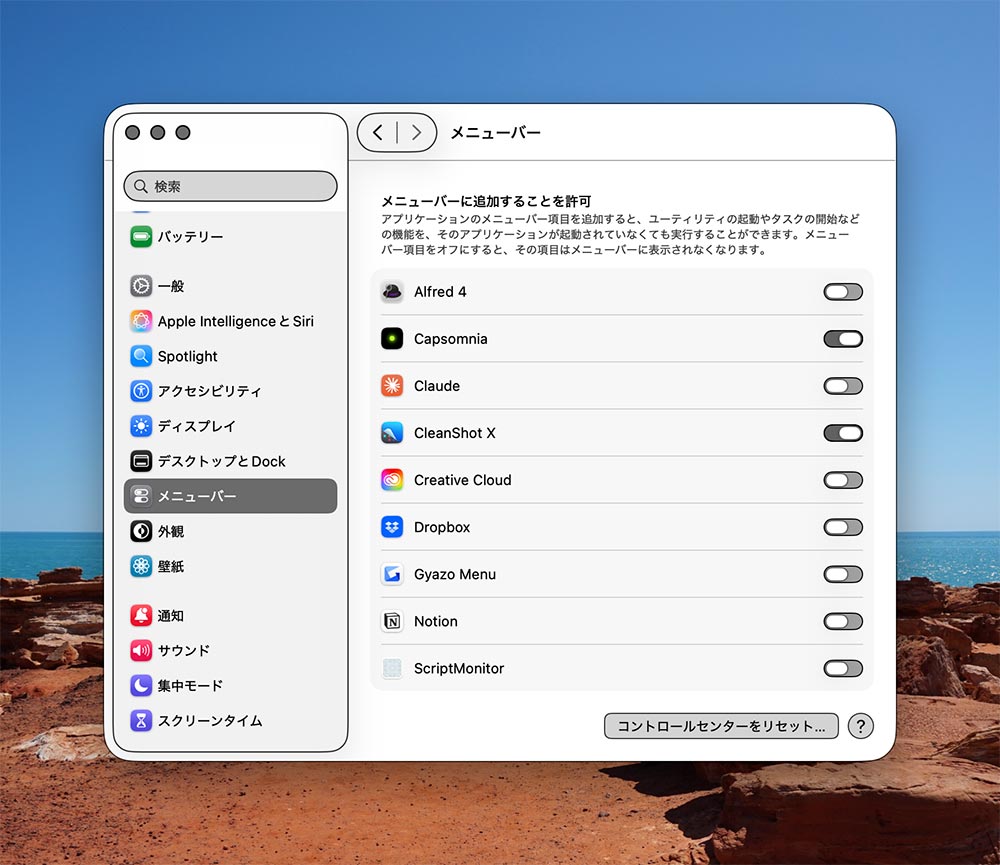The image size is (1000, 865).
Task: Select バッテリー in the sidebar
Action: click(x=230, y=236)
